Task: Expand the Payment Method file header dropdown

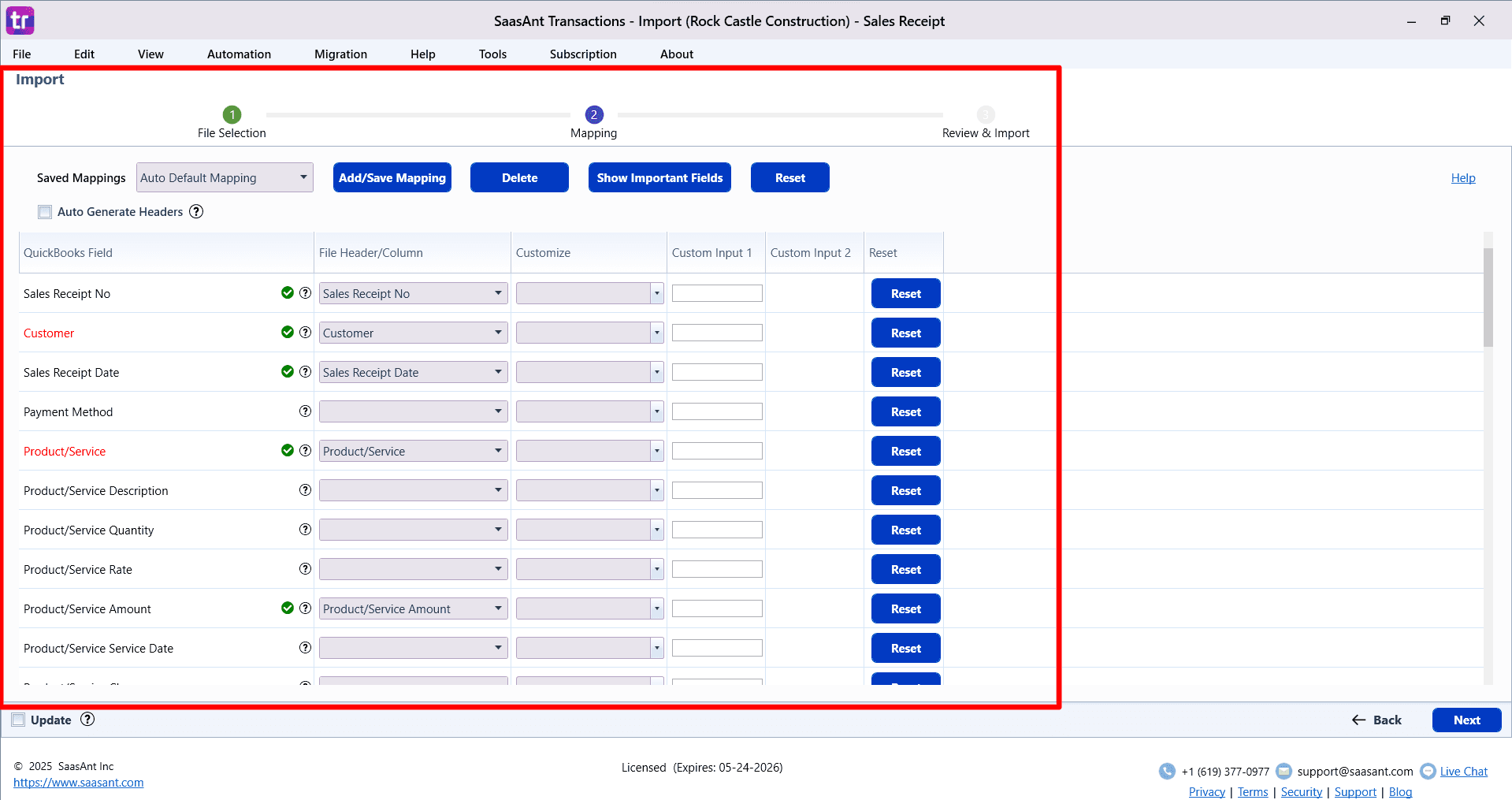Action: point(413,411)
